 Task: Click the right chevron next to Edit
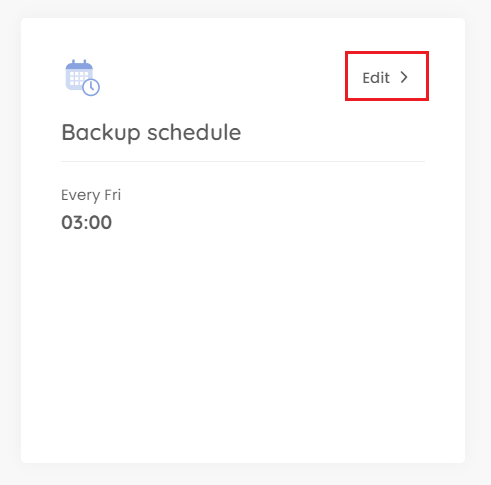click(x=404, y=77)
